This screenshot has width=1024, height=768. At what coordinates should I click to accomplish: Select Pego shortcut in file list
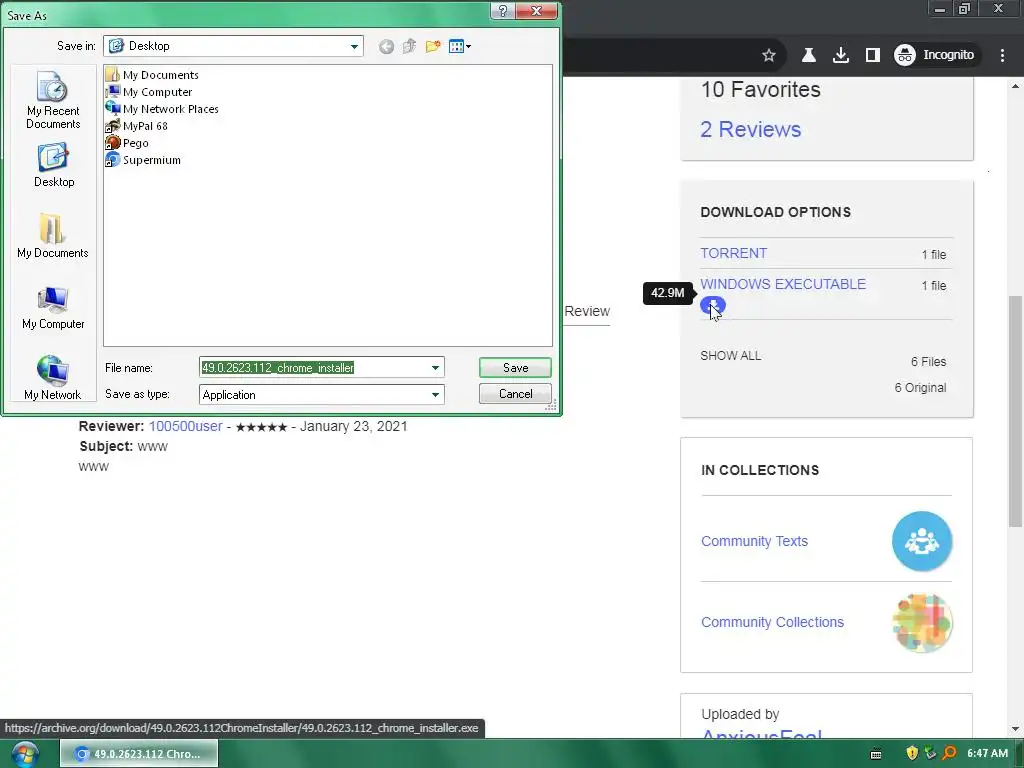click(x=127, y=143)
